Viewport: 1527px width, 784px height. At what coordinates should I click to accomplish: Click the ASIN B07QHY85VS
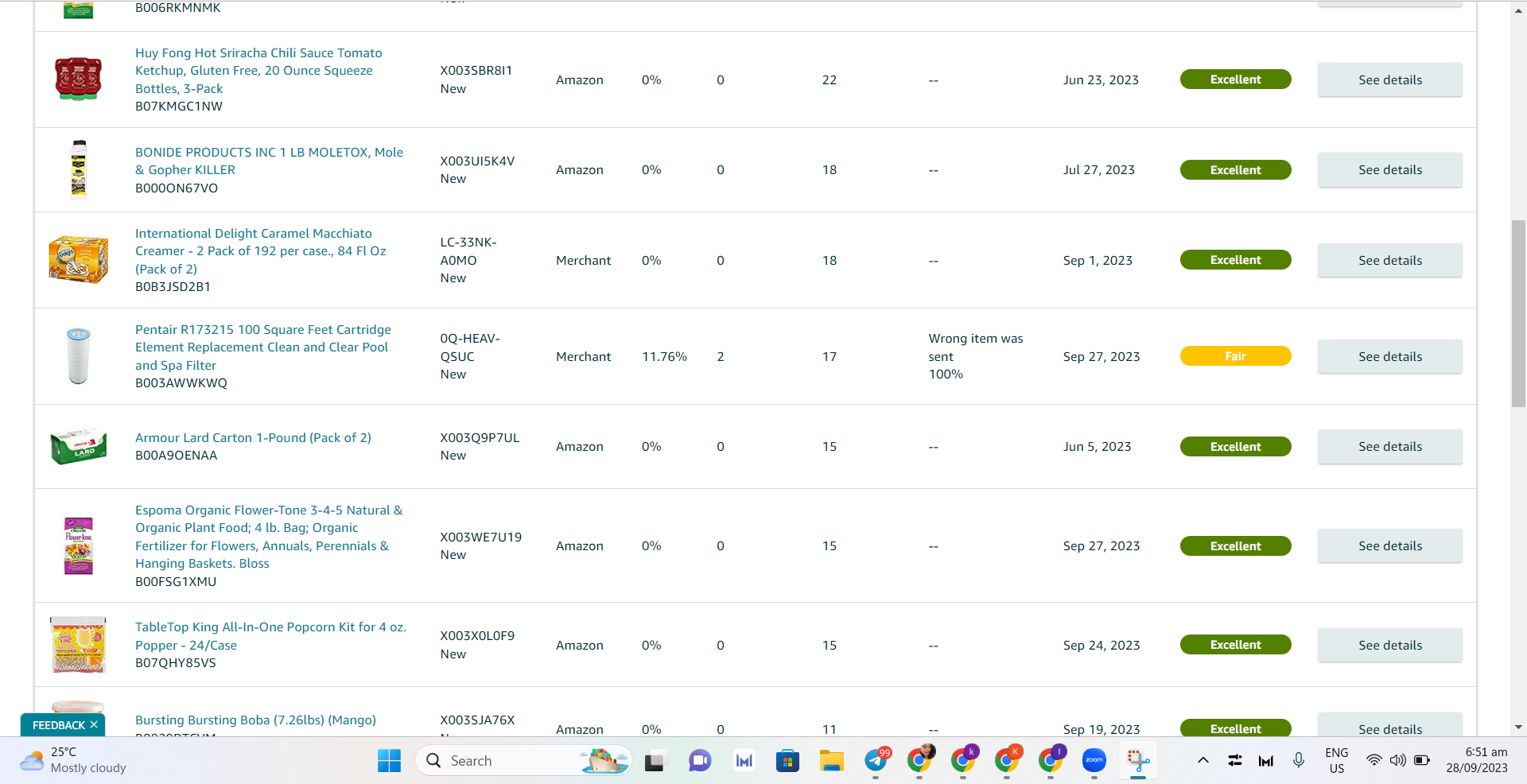coord(176,663)
